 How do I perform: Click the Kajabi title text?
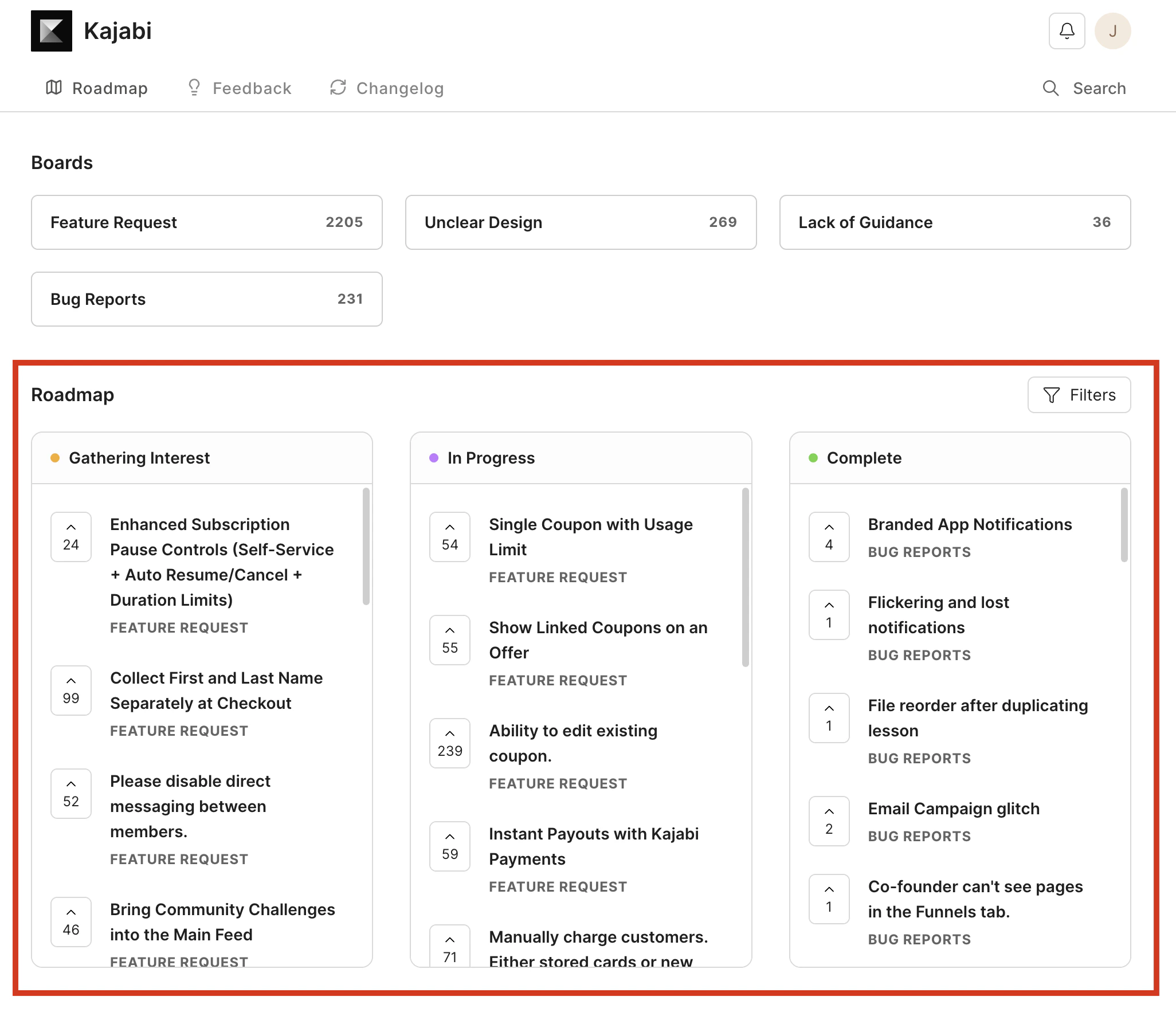coord(117,31)
